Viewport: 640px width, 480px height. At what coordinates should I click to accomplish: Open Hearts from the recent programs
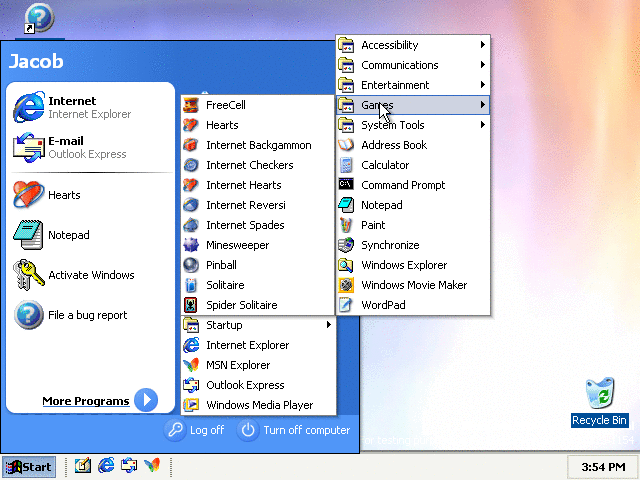click(x=91, y=195)
